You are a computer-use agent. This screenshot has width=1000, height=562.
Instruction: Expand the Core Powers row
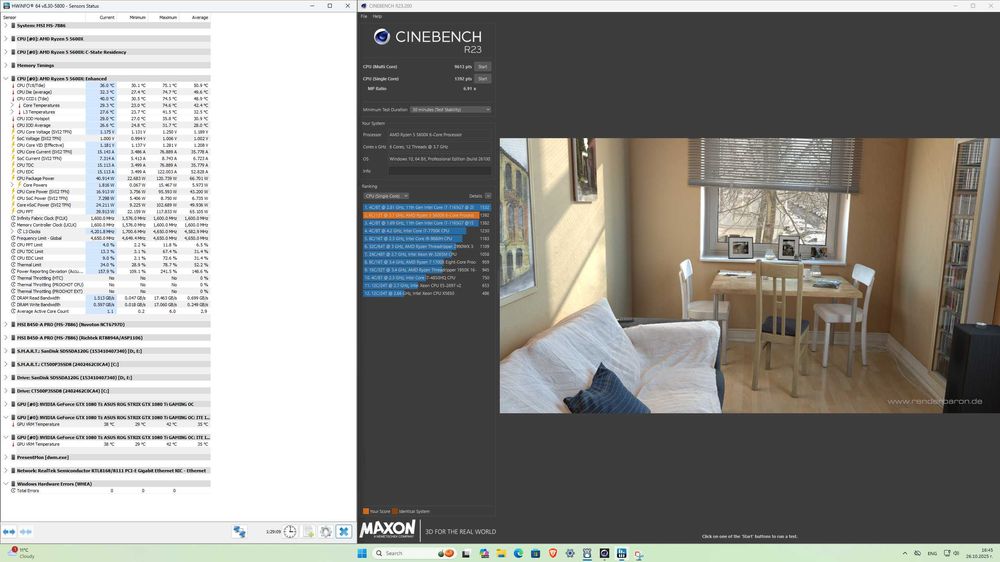(12, 185)
